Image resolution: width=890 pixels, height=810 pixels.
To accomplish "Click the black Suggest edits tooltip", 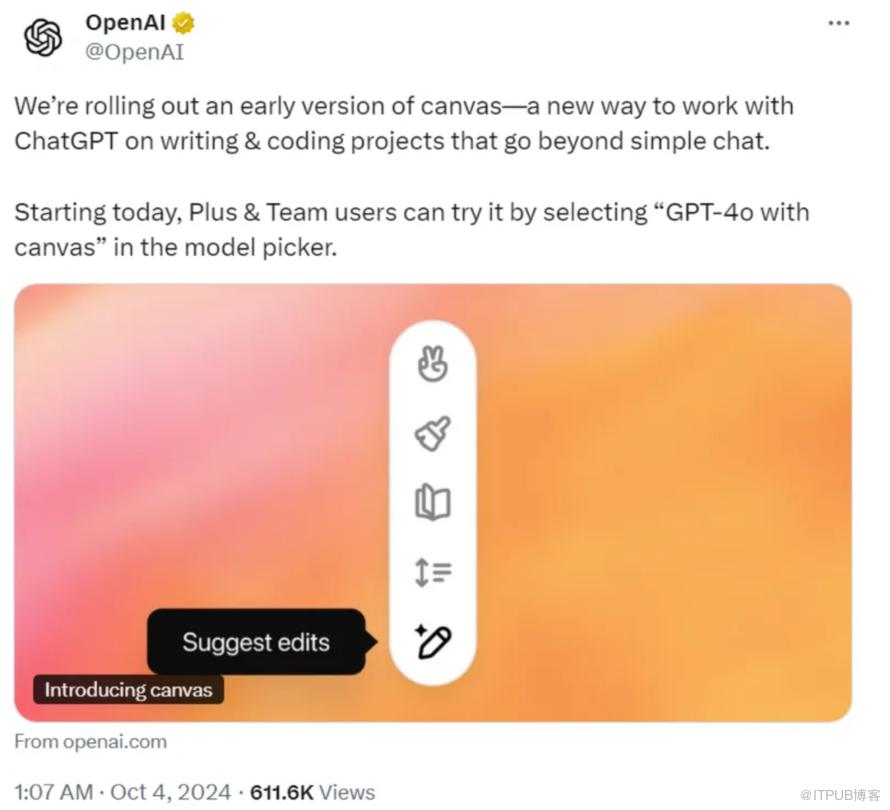I will (x=256, y=642).
